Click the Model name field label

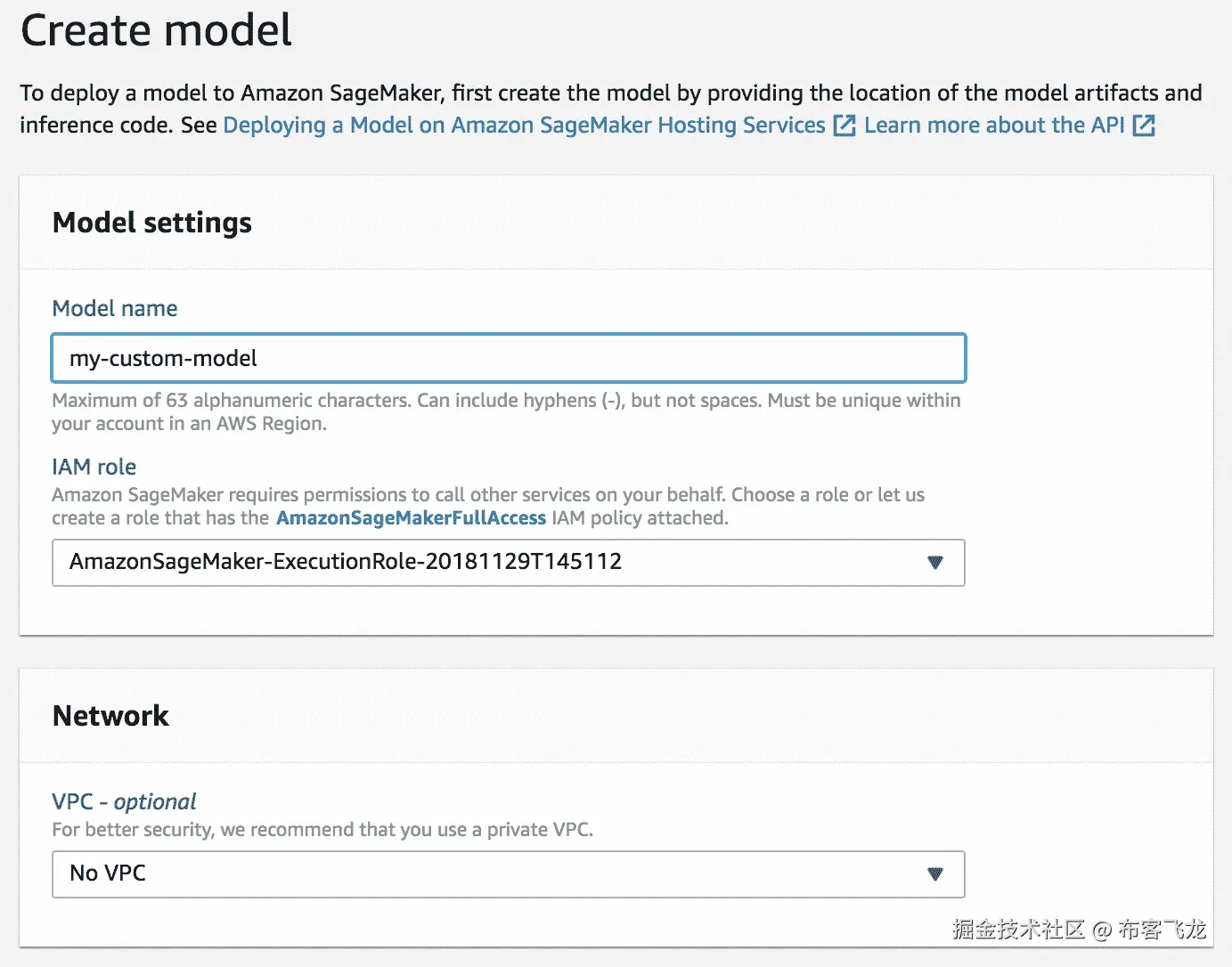[x=115, y=309]
